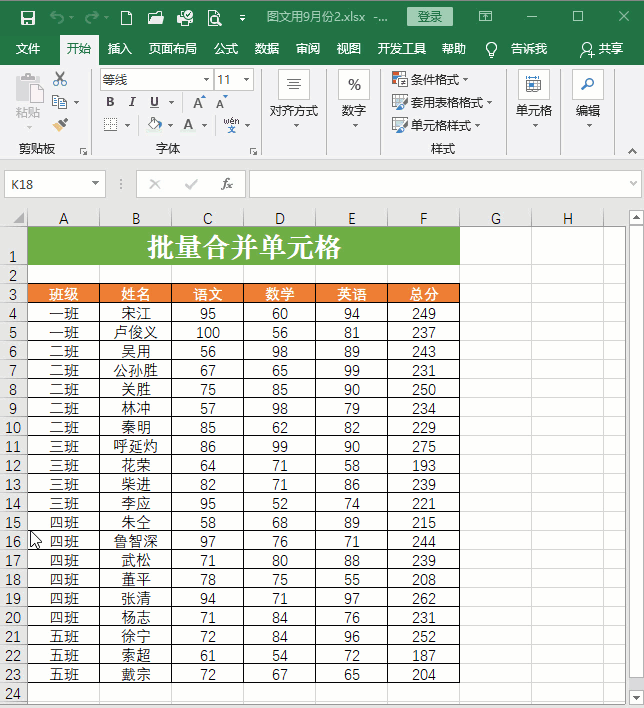
Task: Open 单元格样式 cell styles menu
Action: pyautogui.click(x=436, y=125)
